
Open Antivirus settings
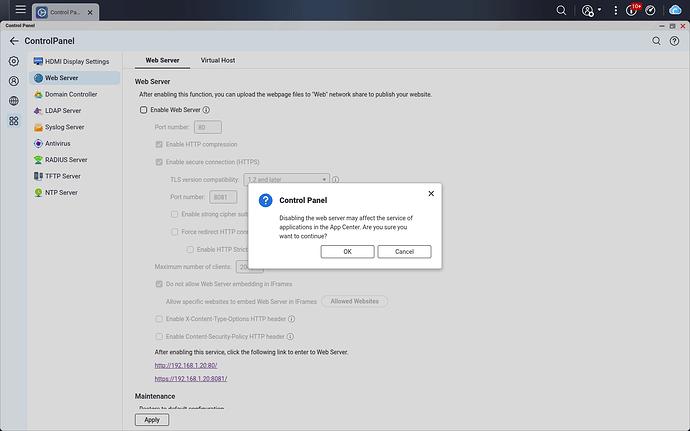pyautogui.click(x=74, y=144)
